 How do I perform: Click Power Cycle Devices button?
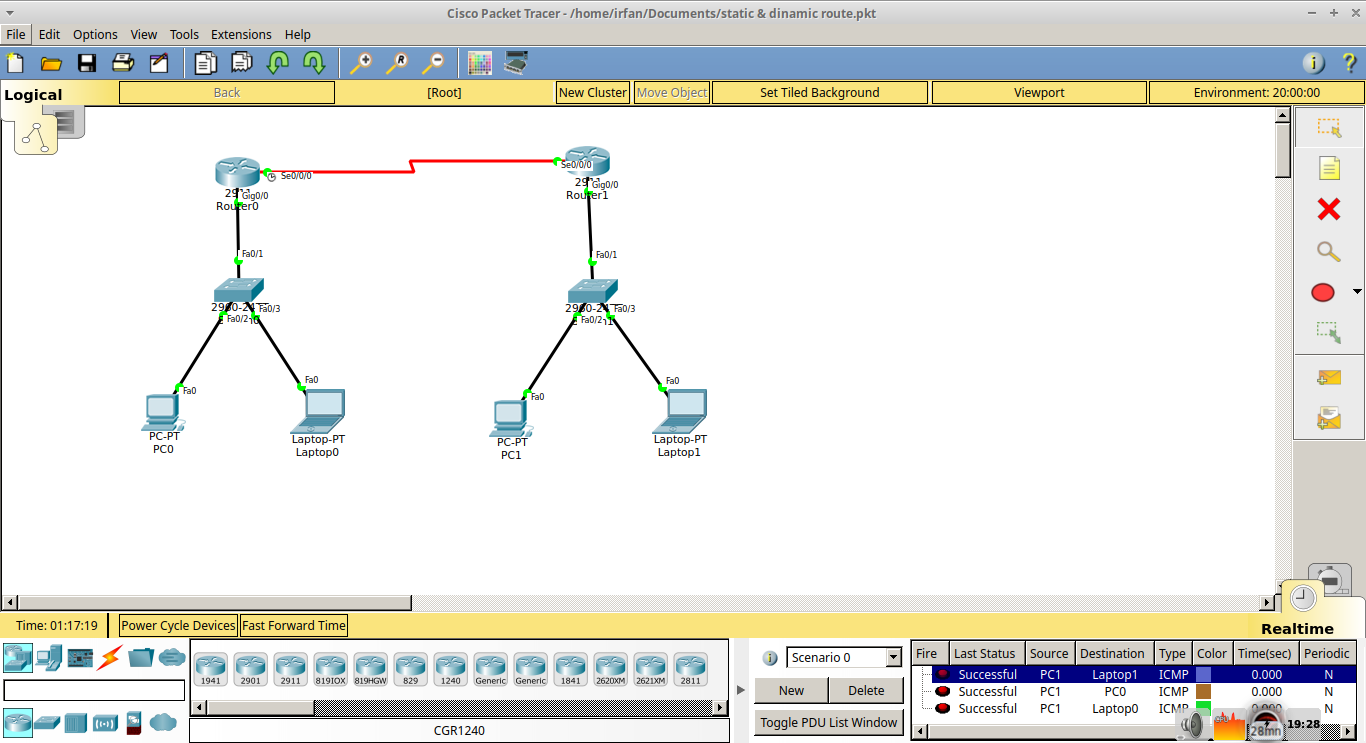[178, 625]
